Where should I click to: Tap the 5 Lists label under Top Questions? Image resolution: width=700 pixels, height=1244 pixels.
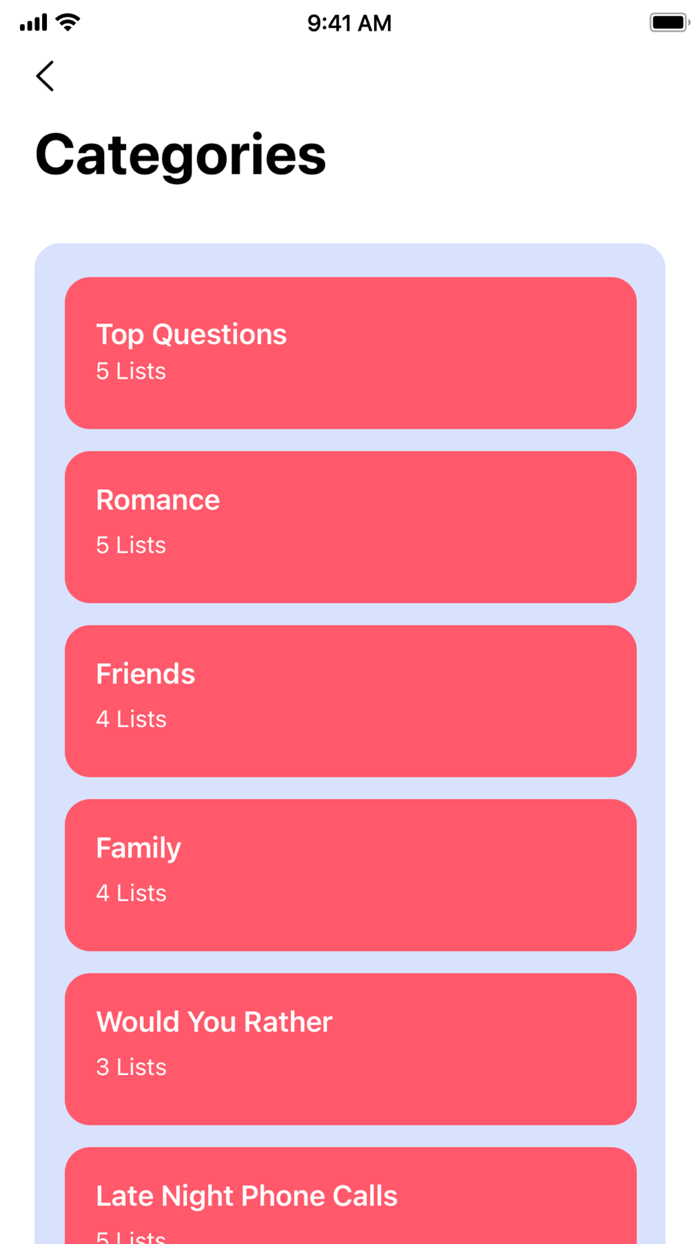coord(130,371)
